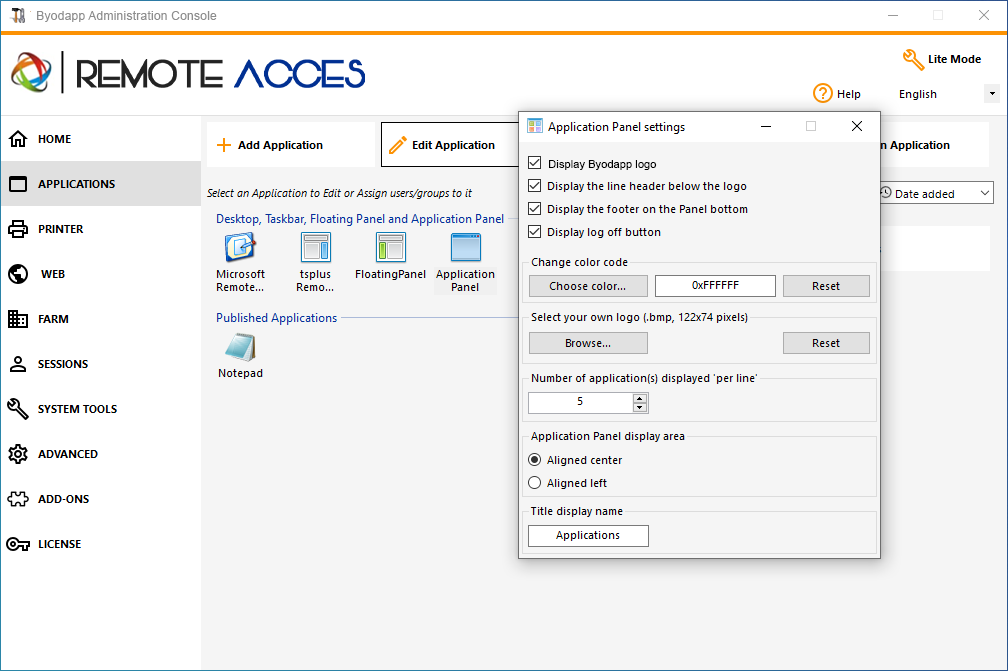
Task: Reset the custom logo
Action: tap(826, 343)
